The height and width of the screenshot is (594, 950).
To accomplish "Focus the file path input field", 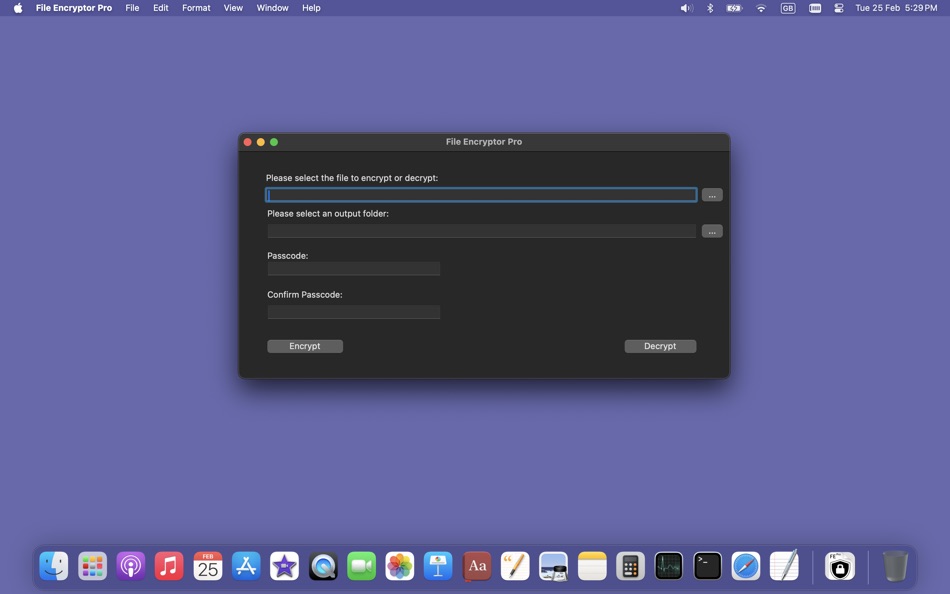I will coord(481,195).
